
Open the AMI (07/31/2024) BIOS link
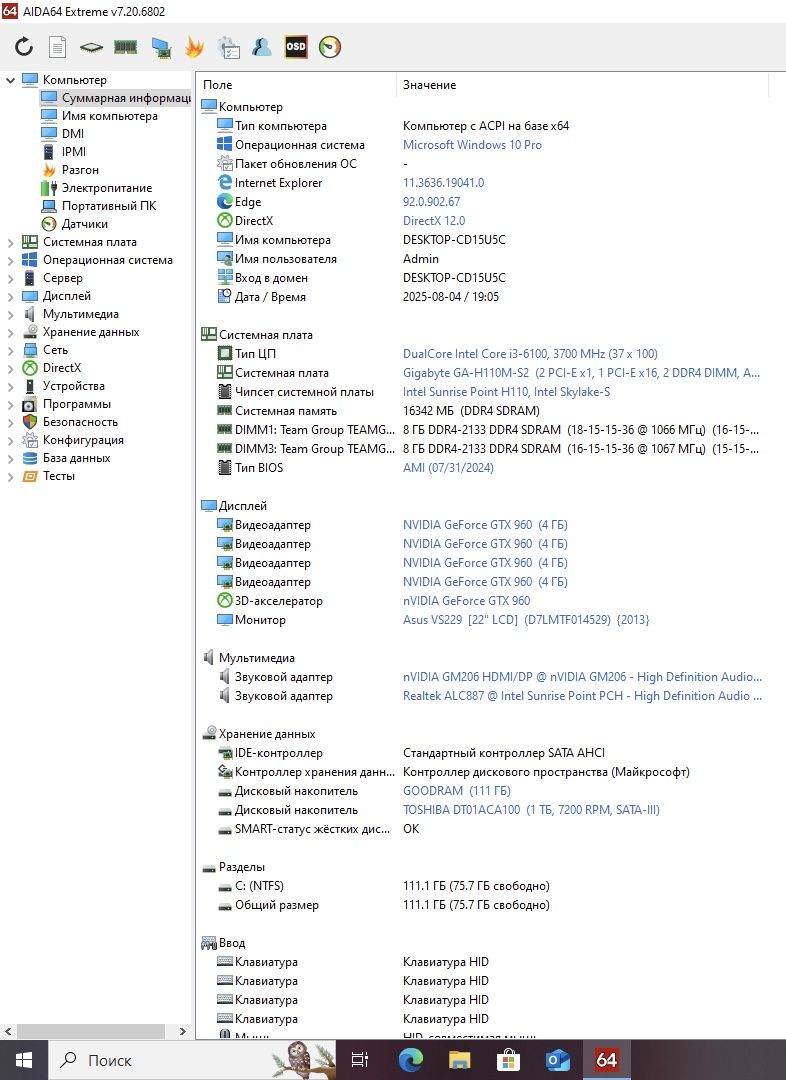click(448, 467)
